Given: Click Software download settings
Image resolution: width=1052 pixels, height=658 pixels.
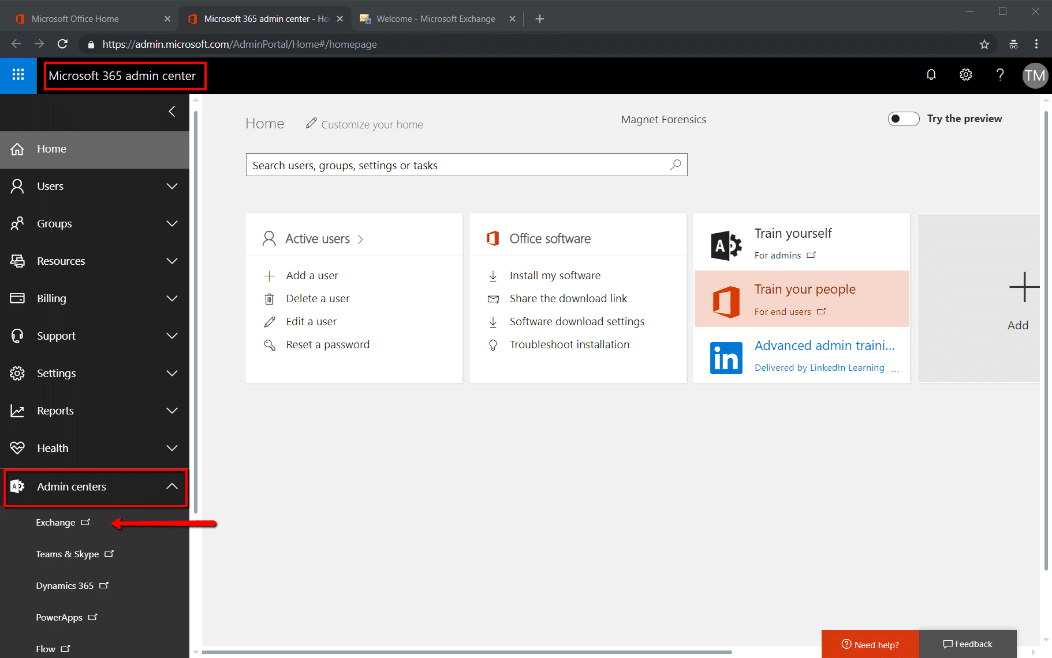Looking at the screenshot, I should (x=577, y=321).
